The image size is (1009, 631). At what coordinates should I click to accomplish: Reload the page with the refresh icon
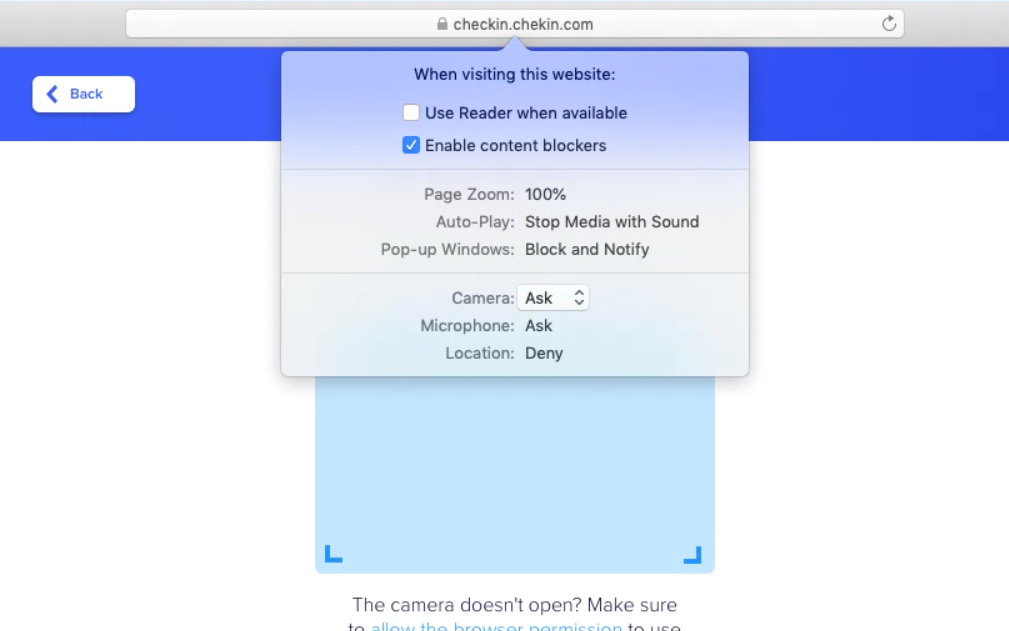tap(888, 24)
